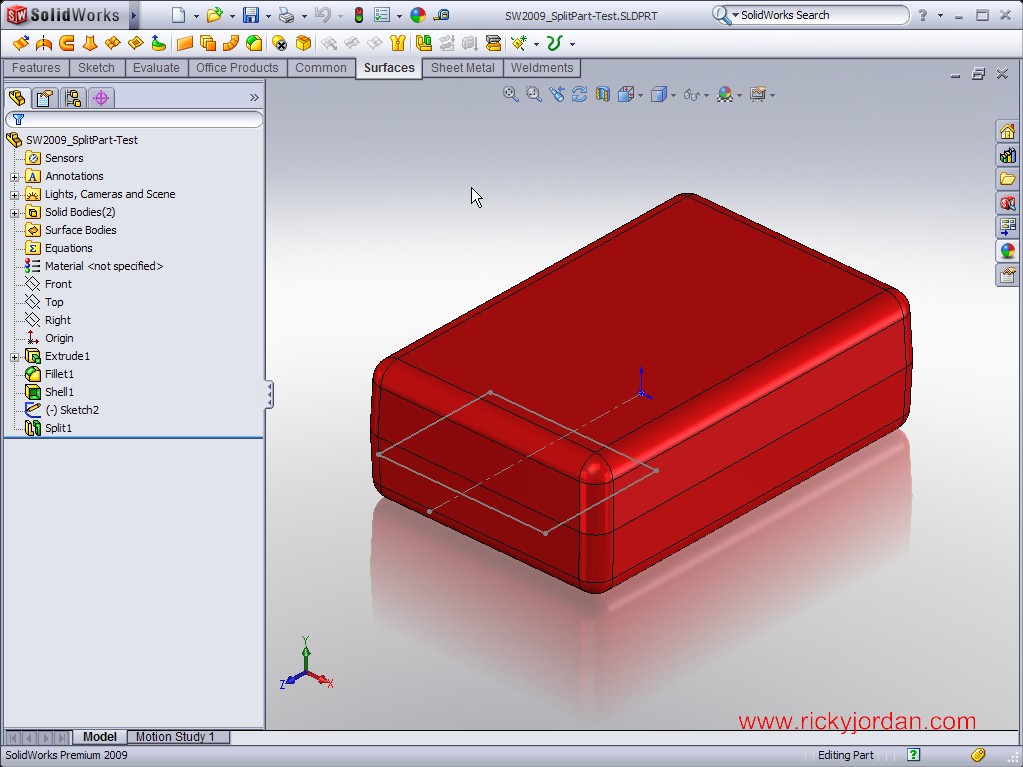Click the FeatureManager filter field
The height and width of the screenshot is (767, 1023).
pyautogui.click(x=134, y=119)
